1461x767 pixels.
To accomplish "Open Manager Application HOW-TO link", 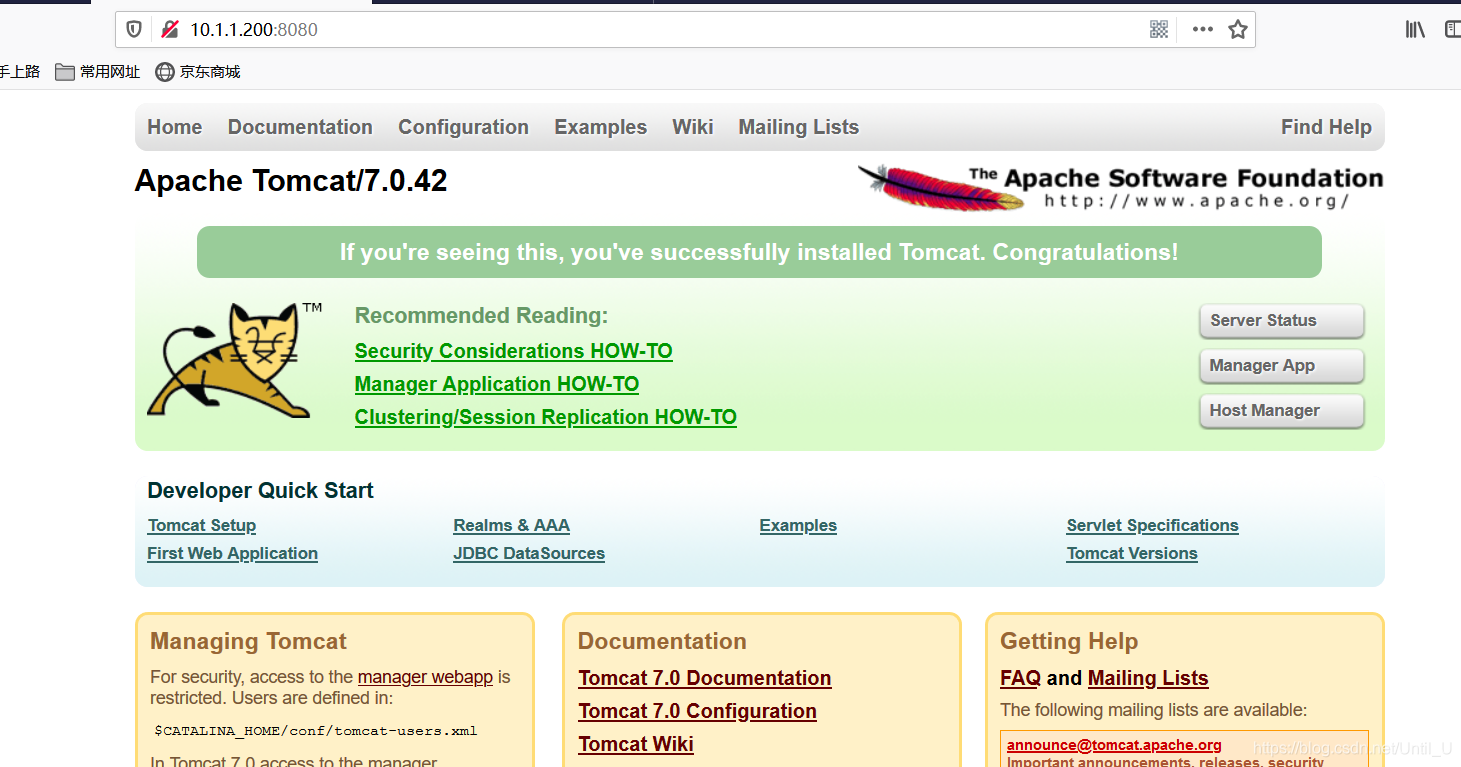I will click(497, 384).
